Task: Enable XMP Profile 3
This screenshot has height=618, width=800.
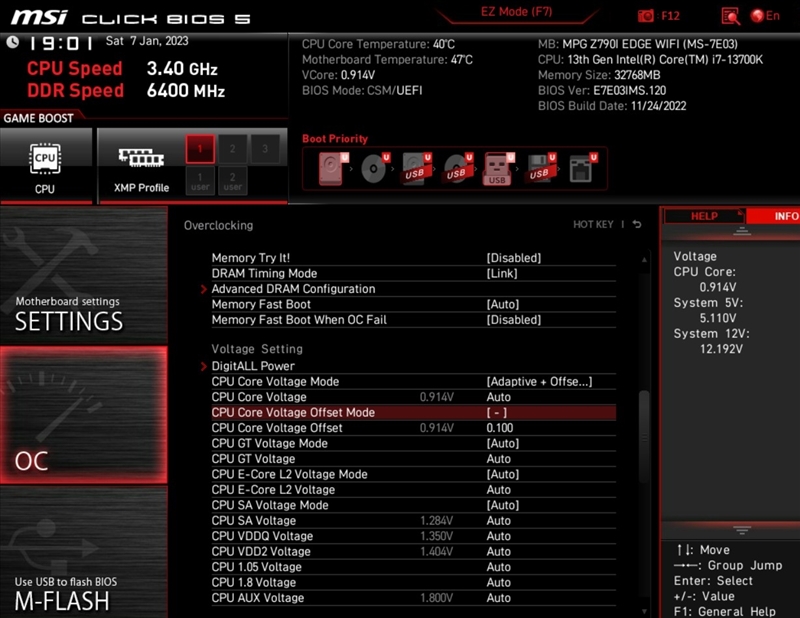Action: [265, 149]
